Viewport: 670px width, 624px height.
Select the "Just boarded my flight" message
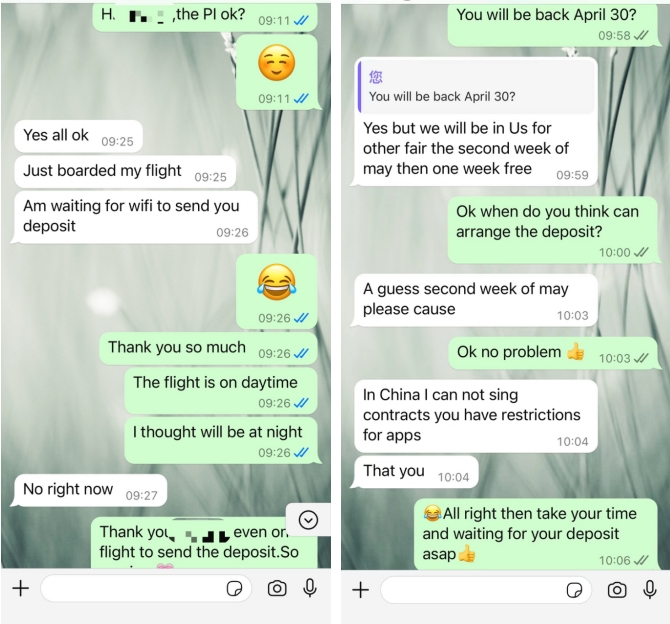(x=125, y=171)
